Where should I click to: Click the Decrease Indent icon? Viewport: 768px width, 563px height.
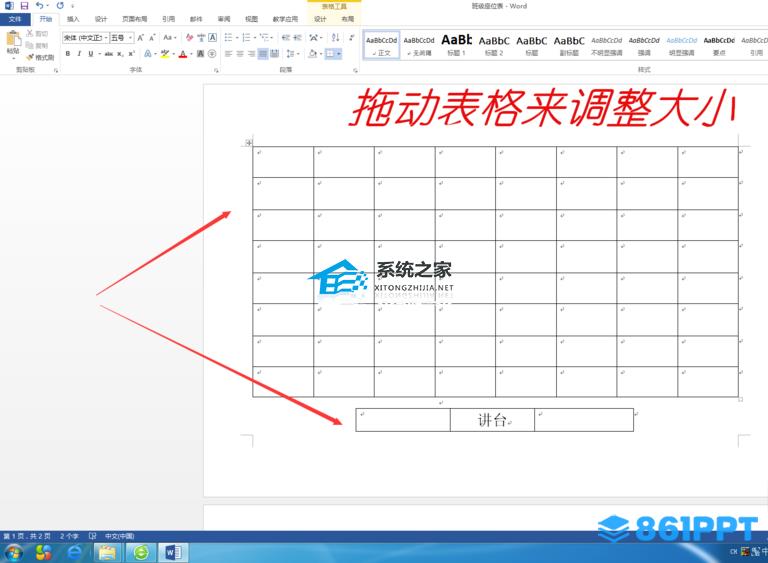(286, 38)
